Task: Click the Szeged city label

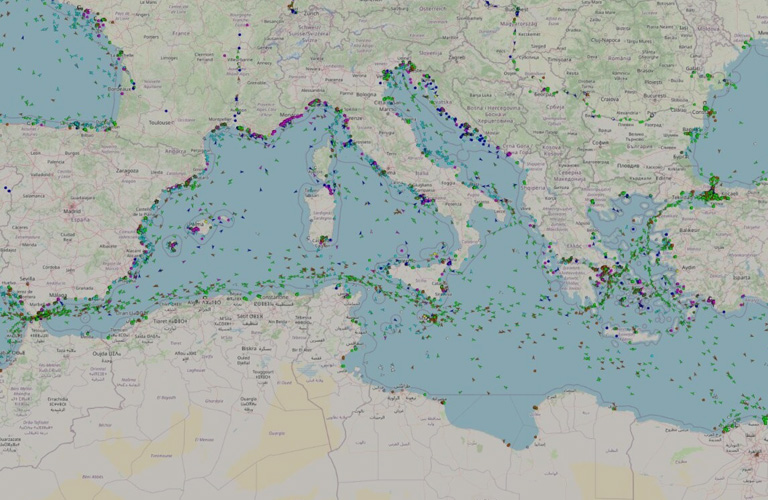Action: 538,47
